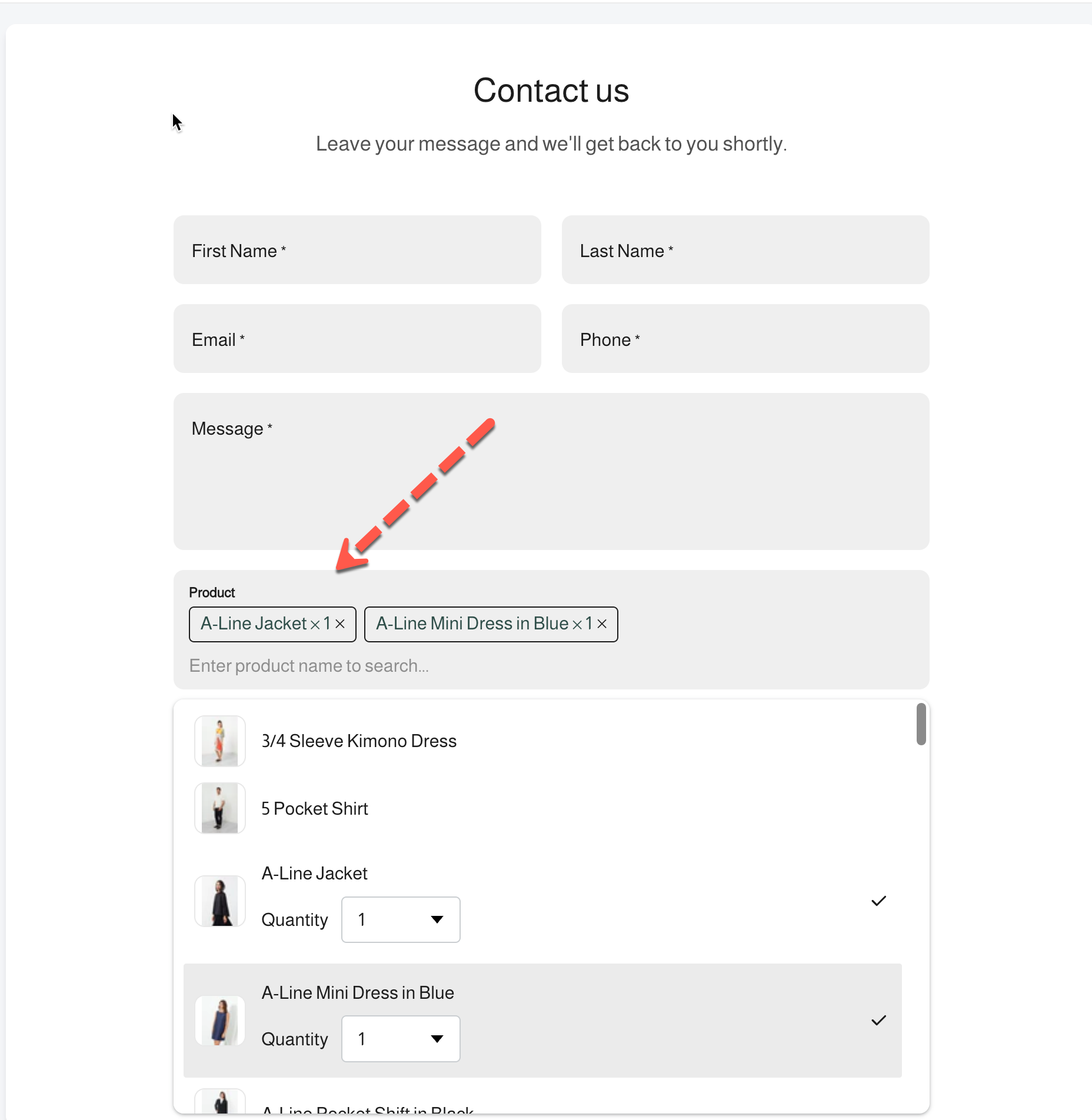Click the Phone number field
The height and width of the screenshot is (1120, 1092).
point(745,339)
